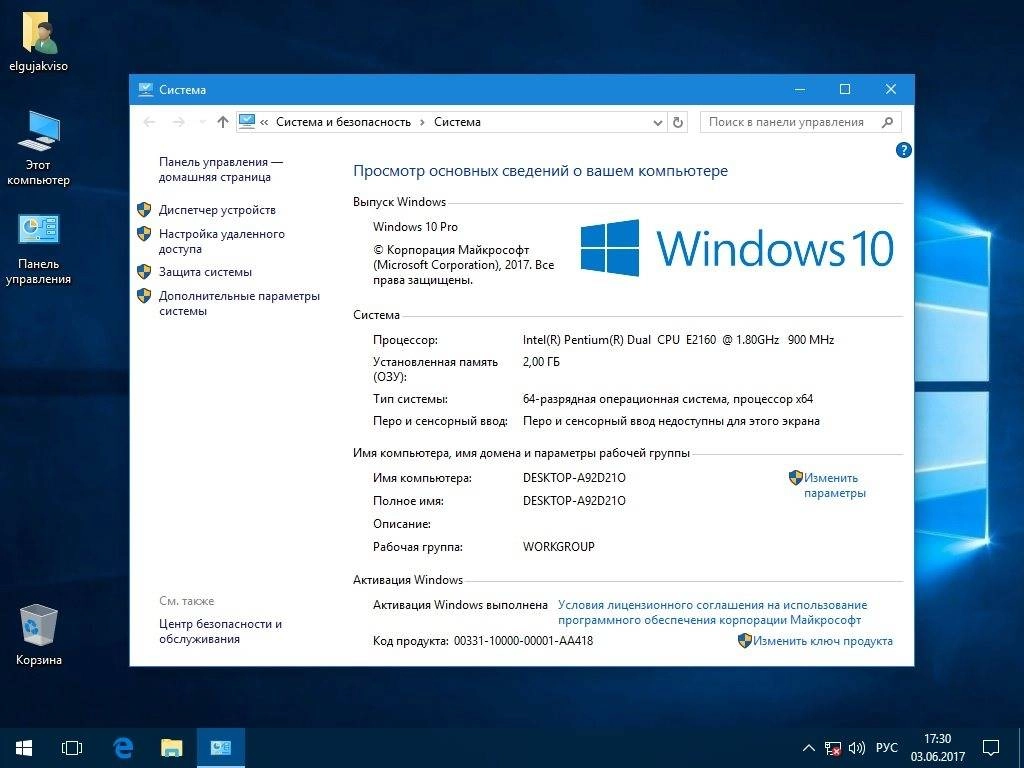Click the address bar computer icon
Image resolution: width=1024 pixels, height=768 pixels.
[x=247, y=121]
